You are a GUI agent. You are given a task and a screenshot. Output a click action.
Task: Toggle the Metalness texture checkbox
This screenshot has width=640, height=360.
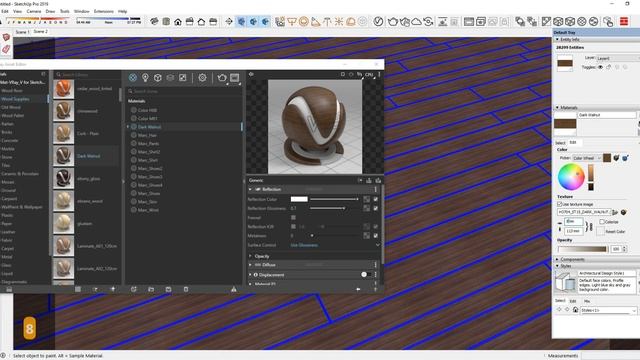pos(376,236)
